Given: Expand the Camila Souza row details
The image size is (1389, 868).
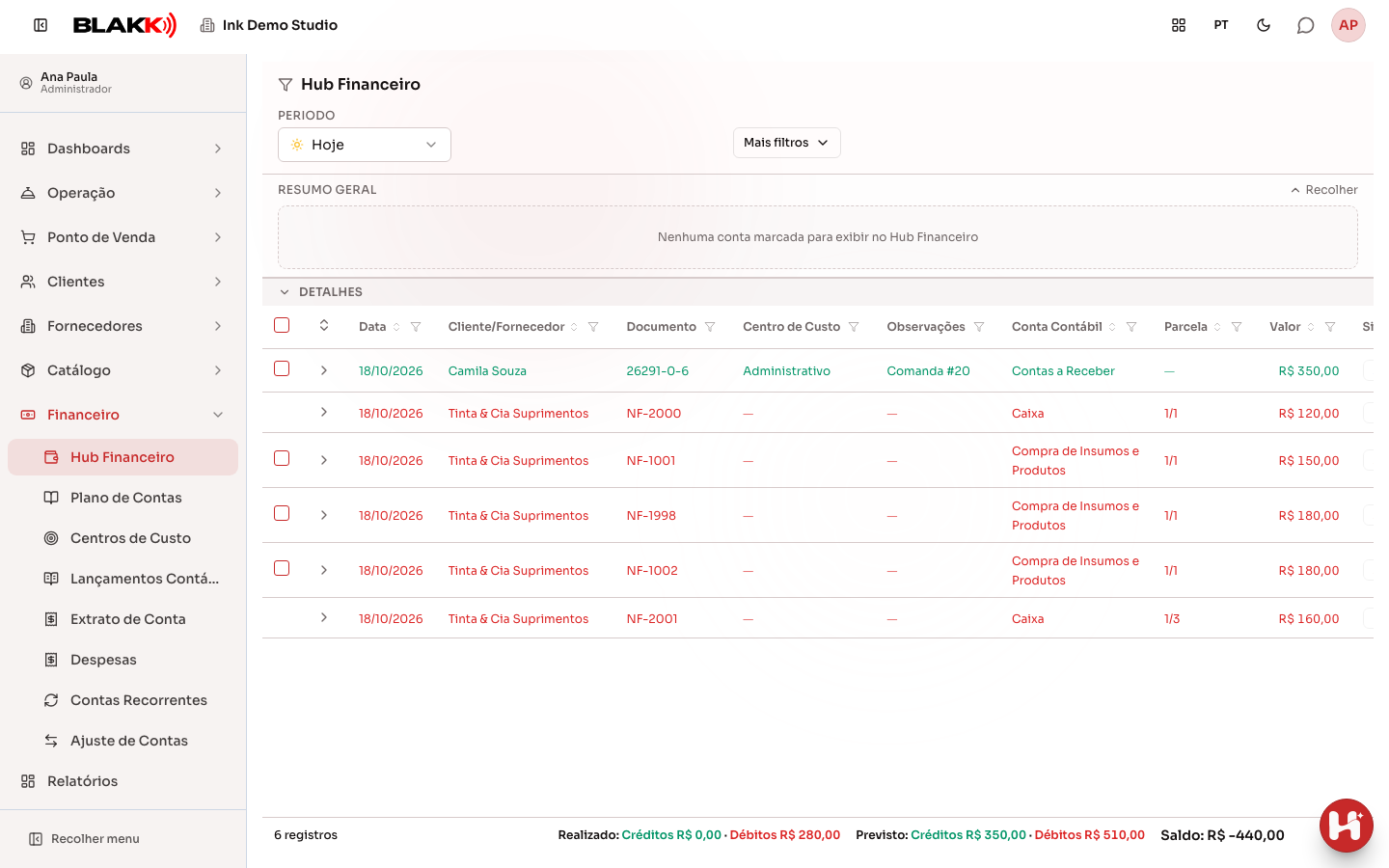Looking at the screenshot, I should point(324,370).
